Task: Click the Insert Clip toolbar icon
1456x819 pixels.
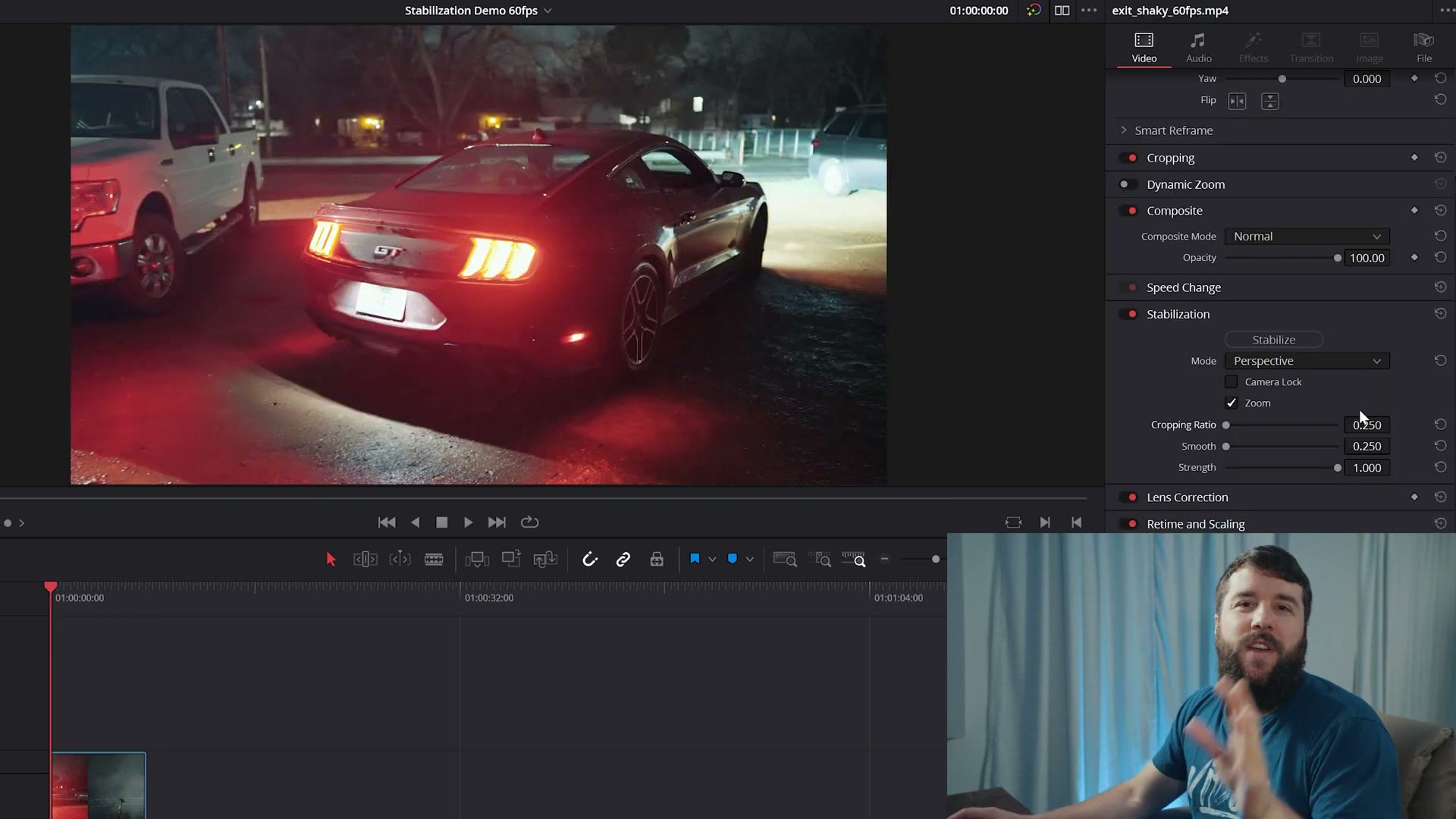Action: (x=477, y=560)
